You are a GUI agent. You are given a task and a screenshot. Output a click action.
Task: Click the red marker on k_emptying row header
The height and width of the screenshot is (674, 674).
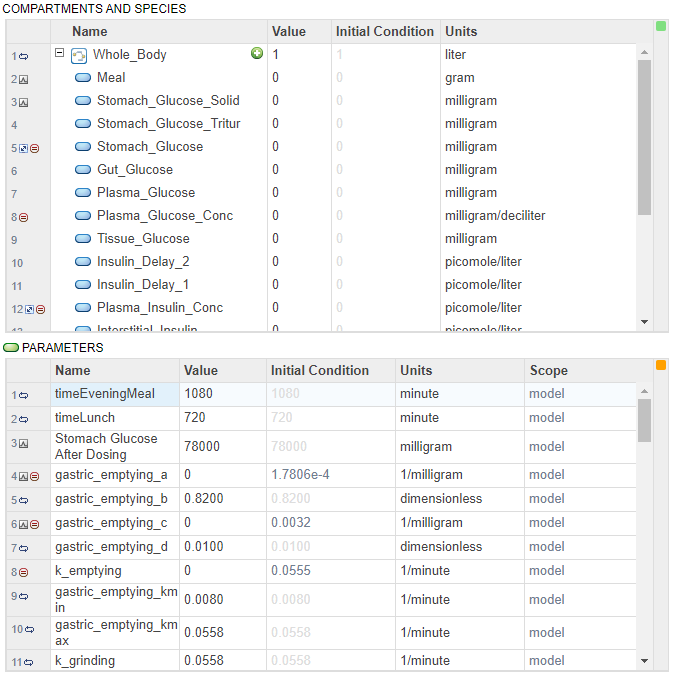[x=24, y=573]
